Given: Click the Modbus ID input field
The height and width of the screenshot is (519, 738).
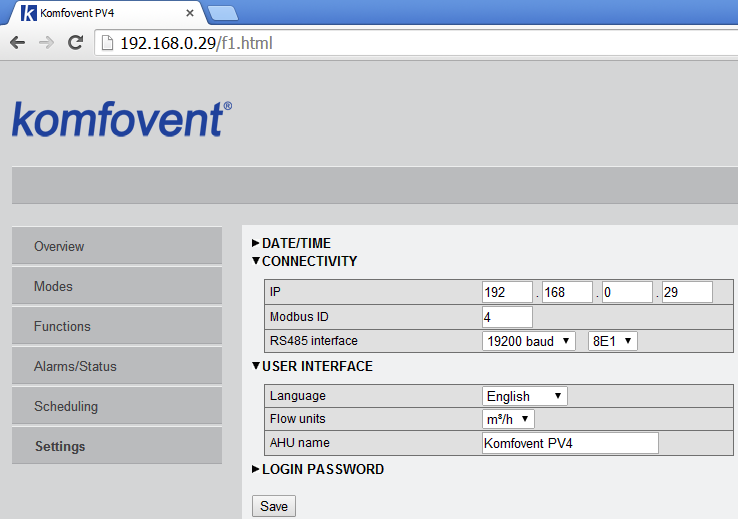Looking at the screenshot, I should point(507,317).
